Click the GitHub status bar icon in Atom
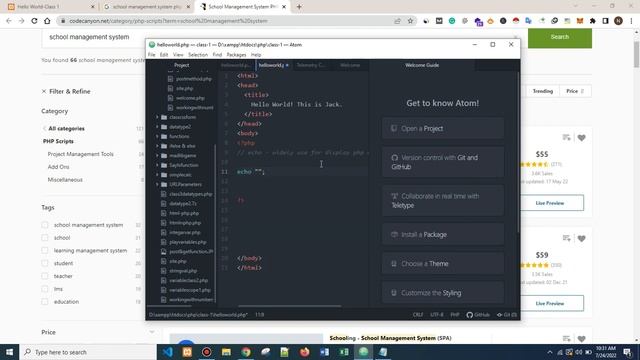Image resolution: width=640 pixels, height=360 pixels. coord(478,315)
